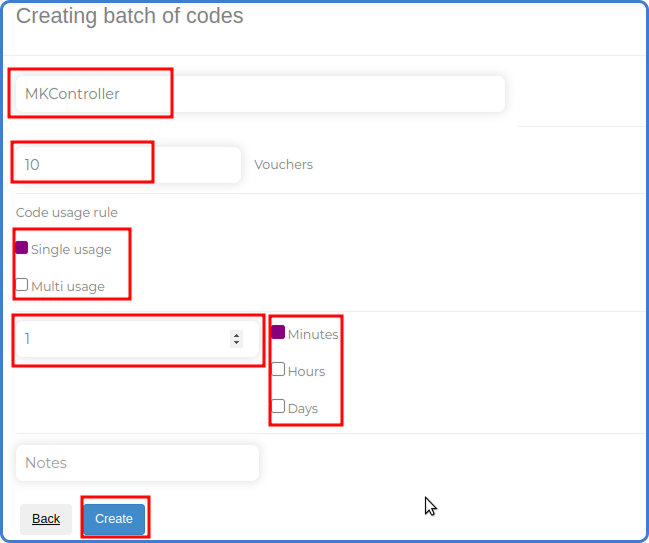The width and height of the screenshot is (649, 543).
Task: Click the Multi usage label text
Action: [68, 286]
